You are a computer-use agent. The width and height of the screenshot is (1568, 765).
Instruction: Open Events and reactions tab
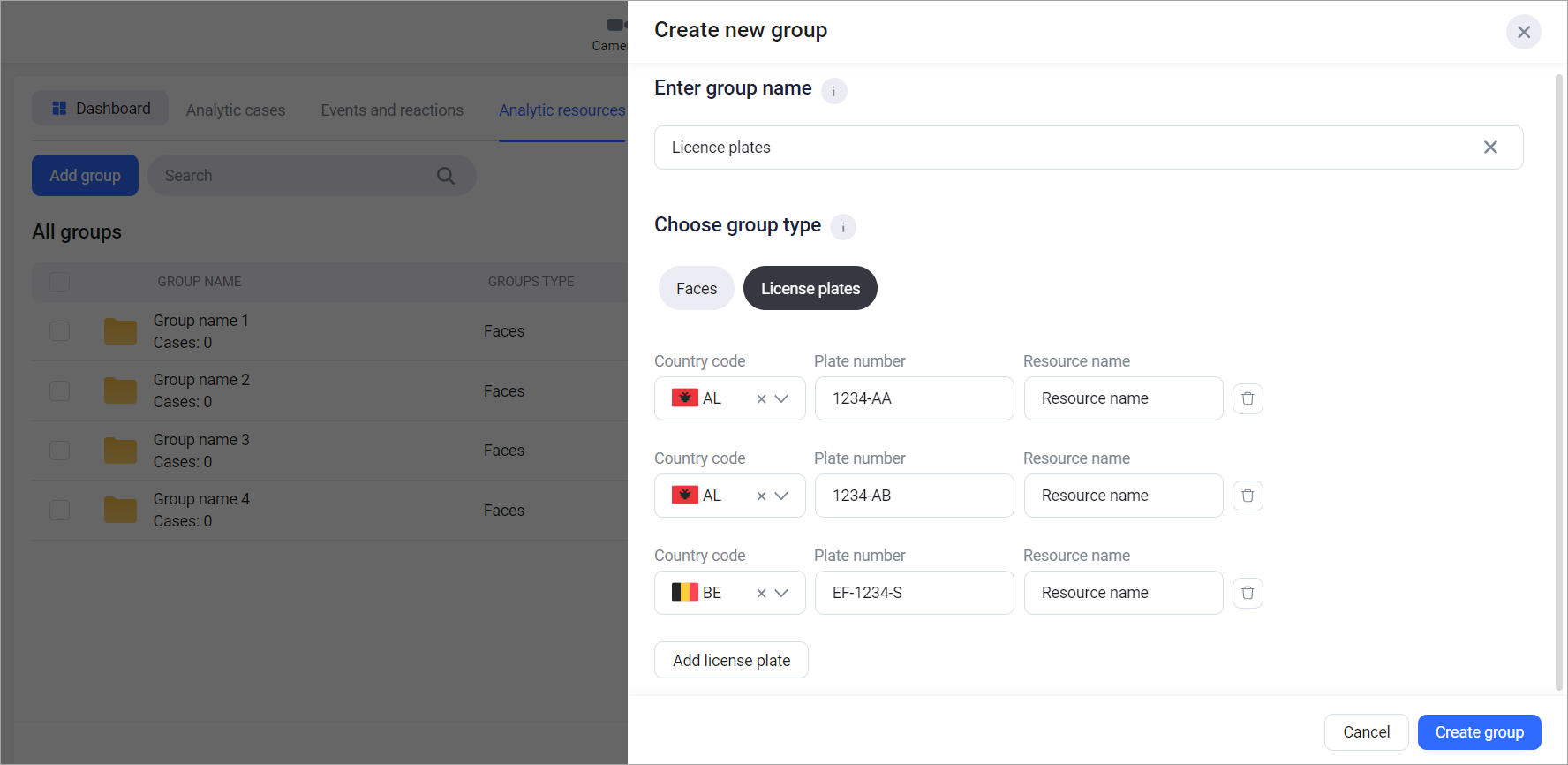pyautogui.click(x=392, y=110)
